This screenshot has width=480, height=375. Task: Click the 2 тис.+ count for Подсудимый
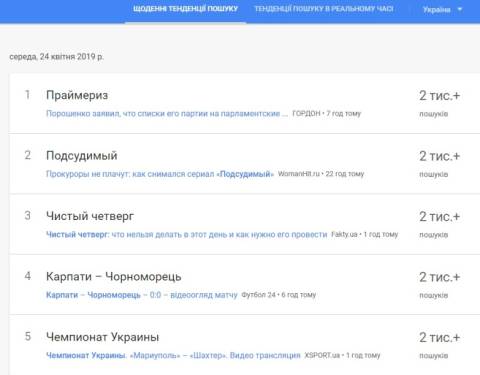pos(440,156)
